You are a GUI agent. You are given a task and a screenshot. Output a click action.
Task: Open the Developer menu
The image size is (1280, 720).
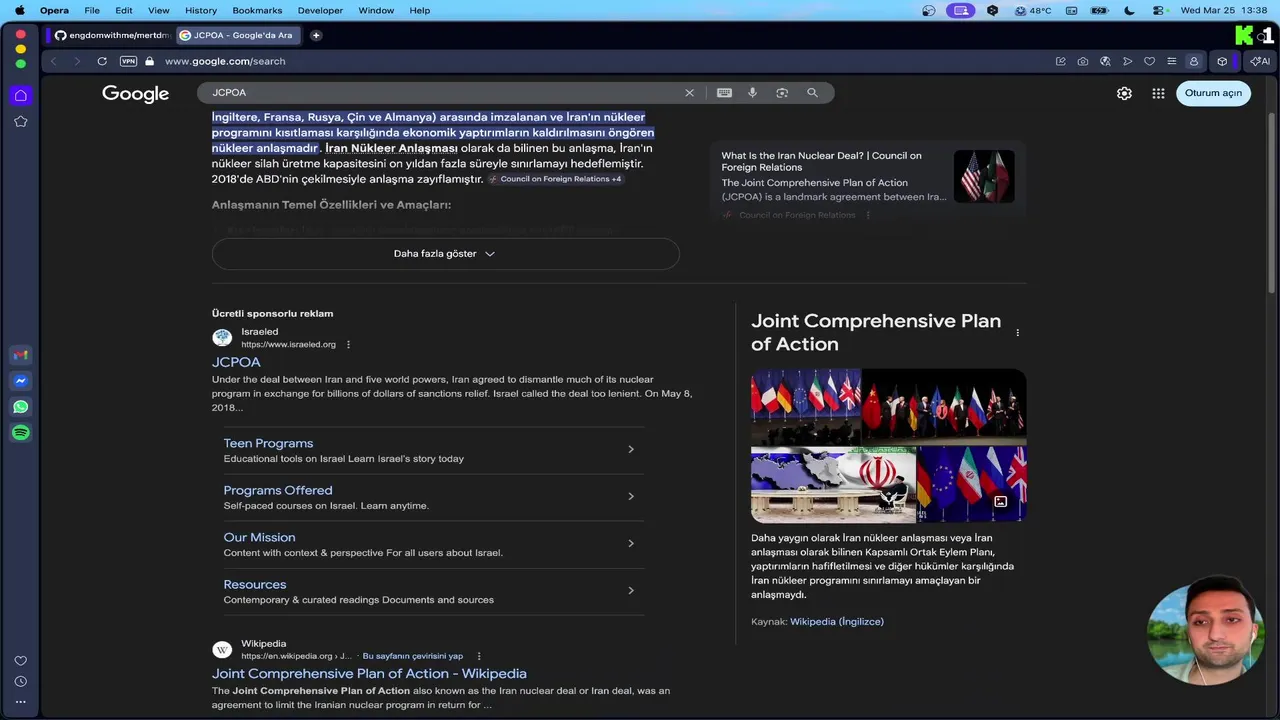(320, 10)
